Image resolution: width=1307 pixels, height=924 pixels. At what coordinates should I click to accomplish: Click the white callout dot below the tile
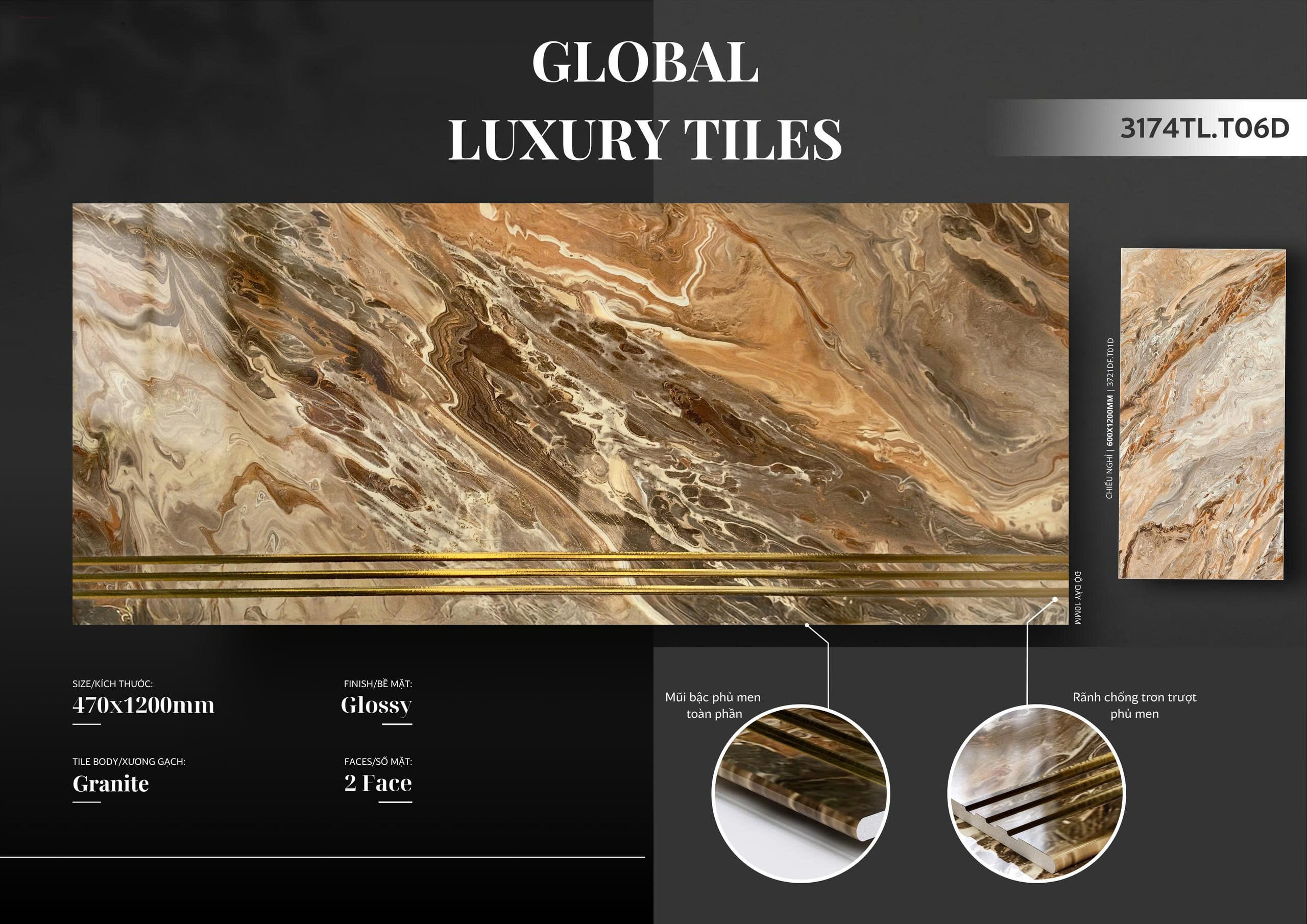point(807,625)
